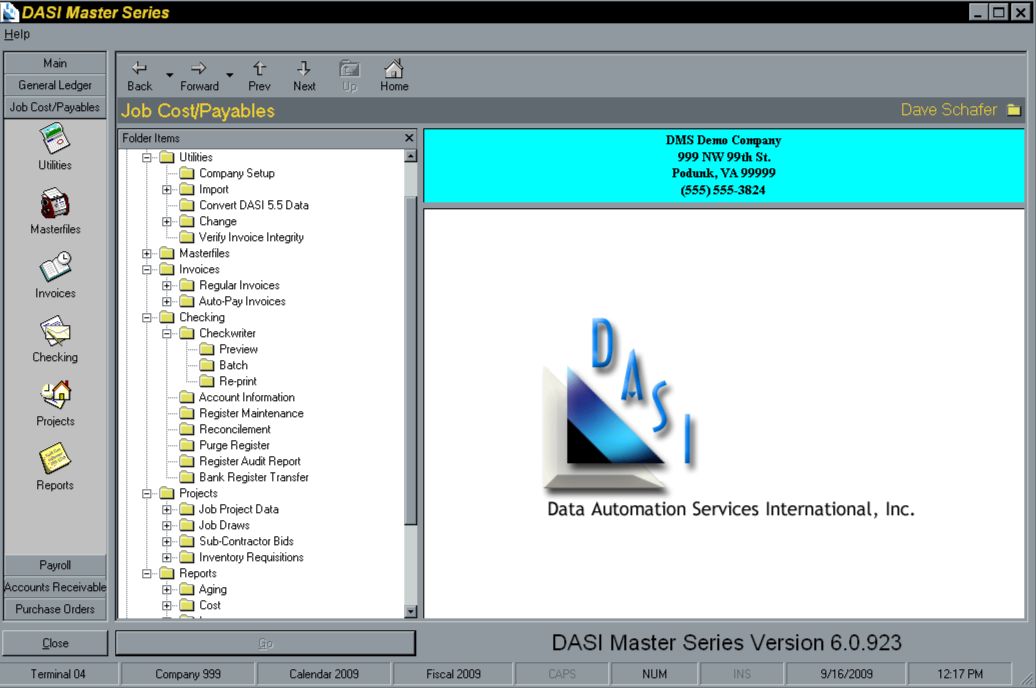Screen dimensions: 1036x688
Task: Click the Calendar 2009 status bar entry
Action: coord(324,674)
